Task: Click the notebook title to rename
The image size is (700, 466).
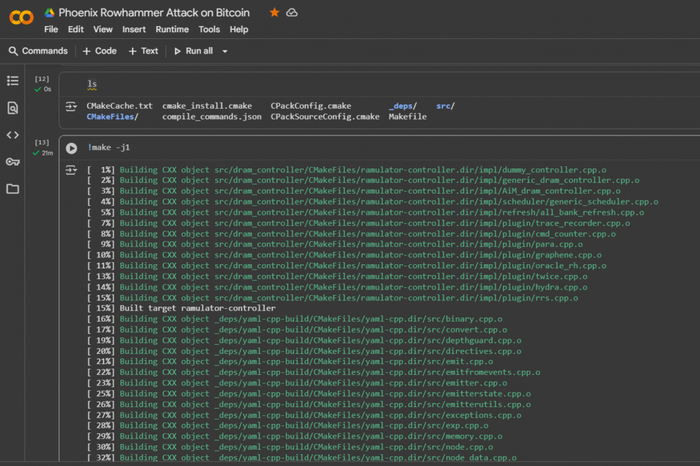Action: click(x=154, y=13)
